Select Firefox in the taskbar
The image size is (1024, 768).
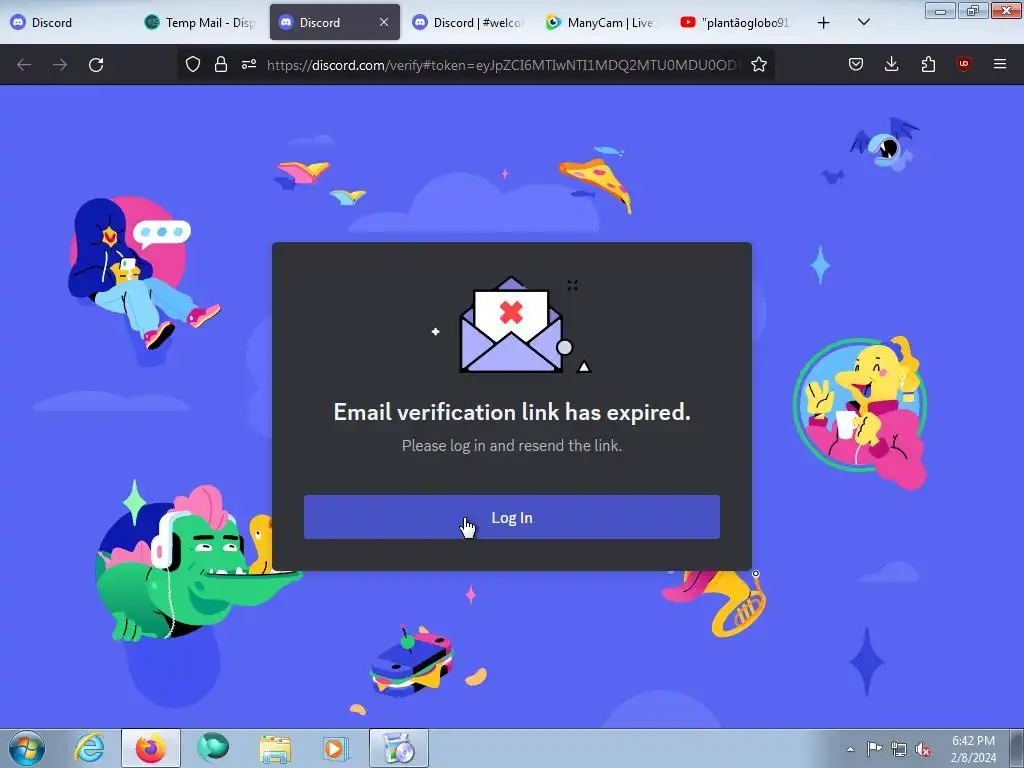click(151, 748)
